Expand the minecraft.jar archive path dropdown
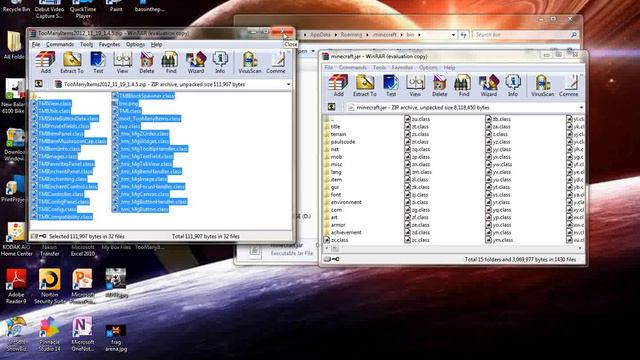This screenshot has width=640, height=360. [x=581, y=108]
